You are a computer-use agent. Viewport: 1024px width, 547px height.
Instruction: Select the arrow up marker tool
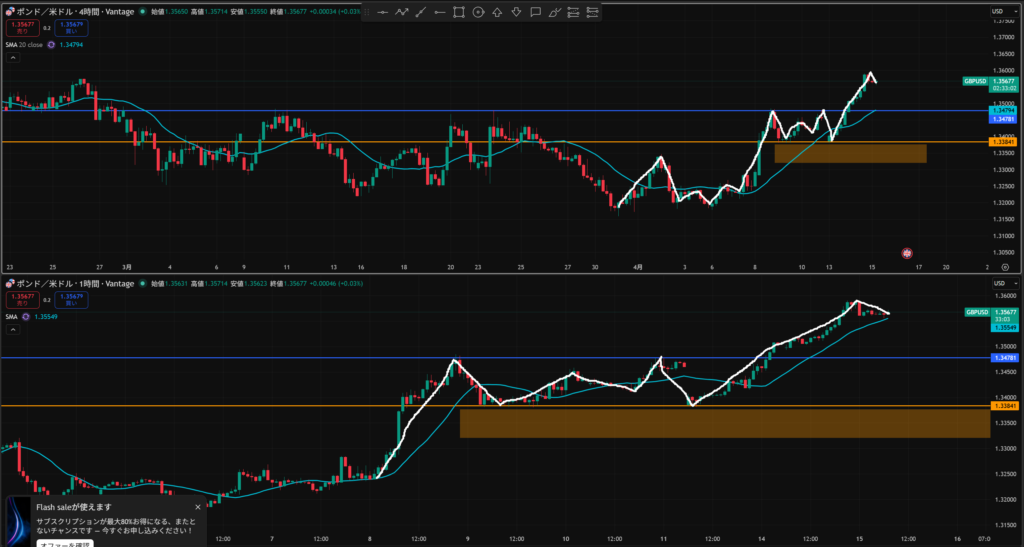[x=497, y=12]
